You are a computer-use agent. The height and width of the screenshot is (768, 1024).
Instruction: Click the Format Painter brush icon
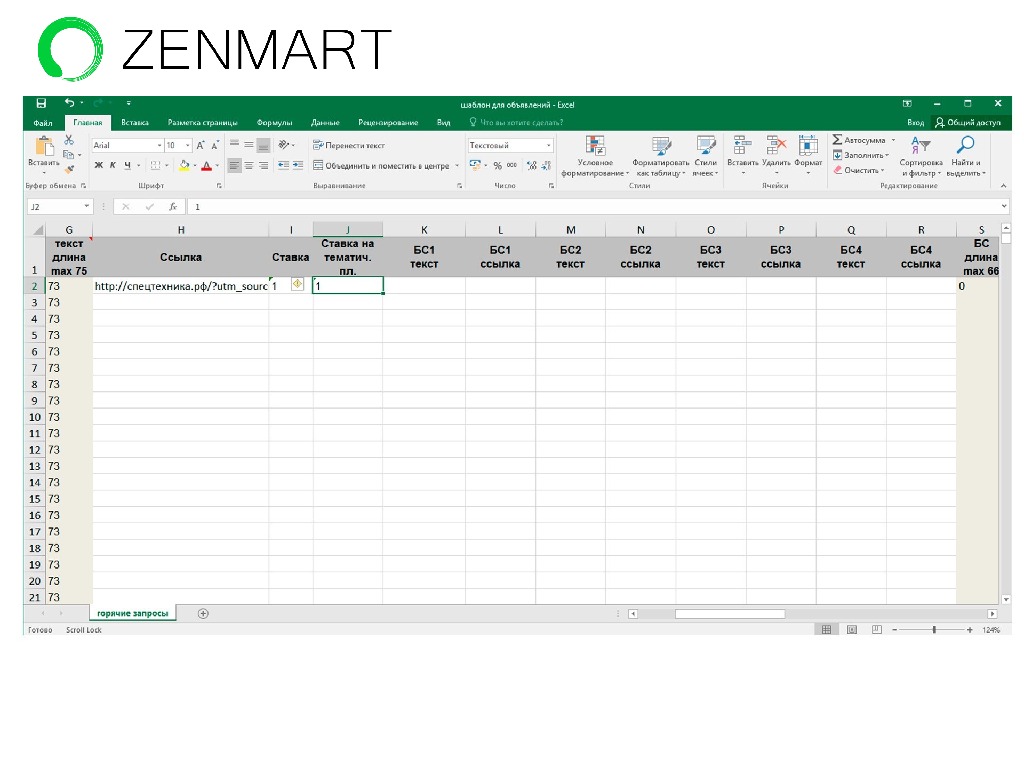click(69, 169)
